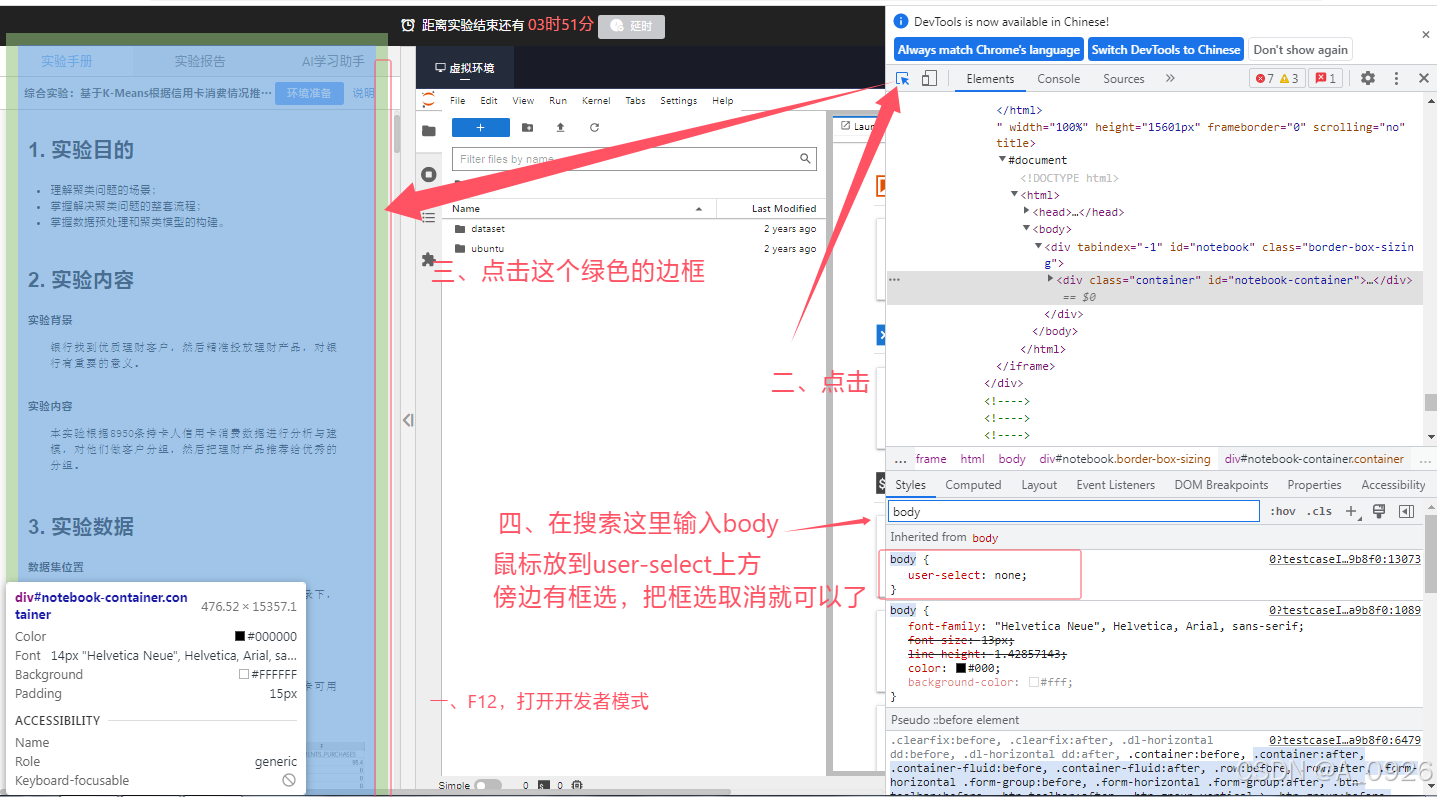Open the Computed pane tab
This screenshot has width=1437, height=797.
click(x=973, y=485)
